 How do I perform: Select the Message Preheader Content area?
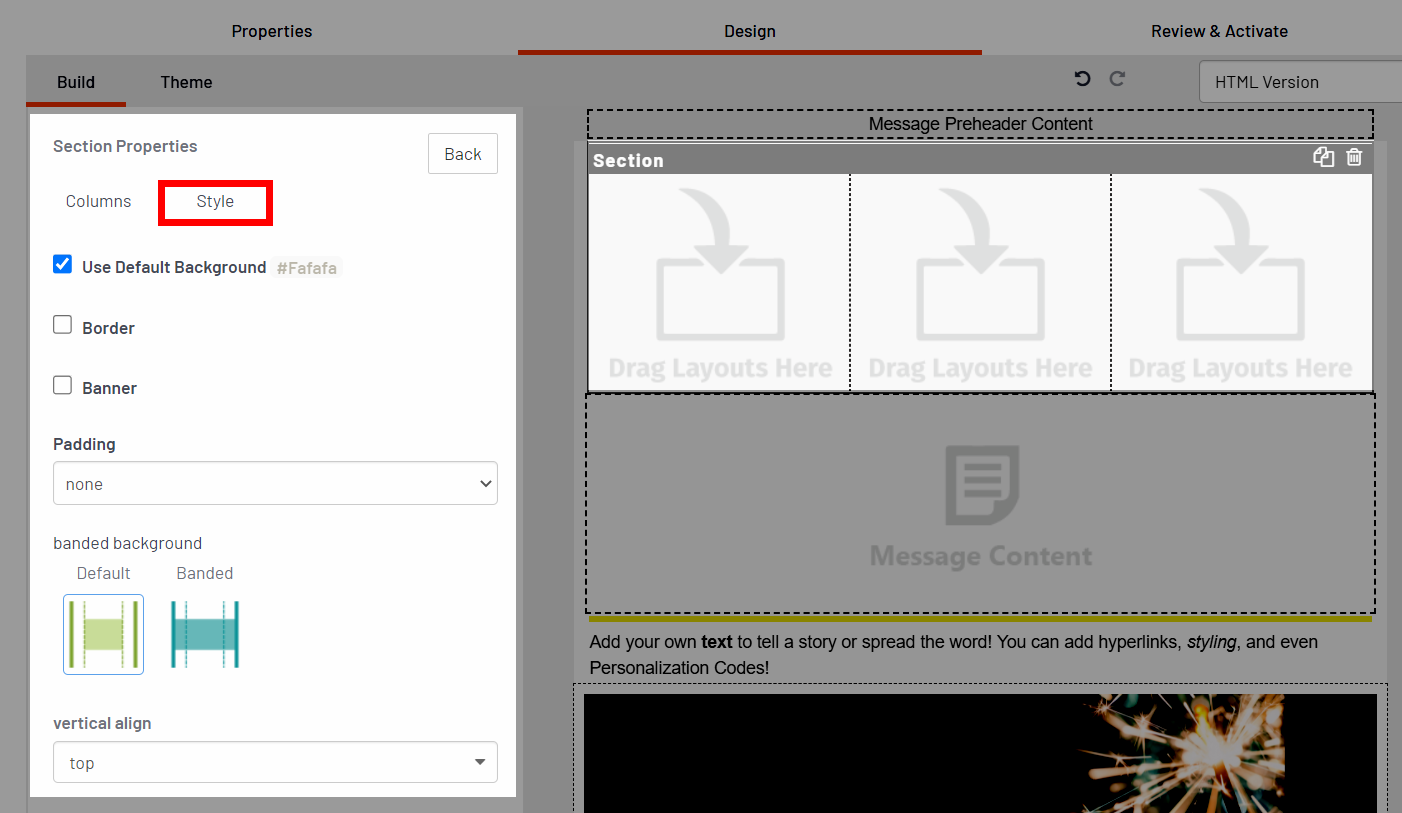click(x=980, y=124)
